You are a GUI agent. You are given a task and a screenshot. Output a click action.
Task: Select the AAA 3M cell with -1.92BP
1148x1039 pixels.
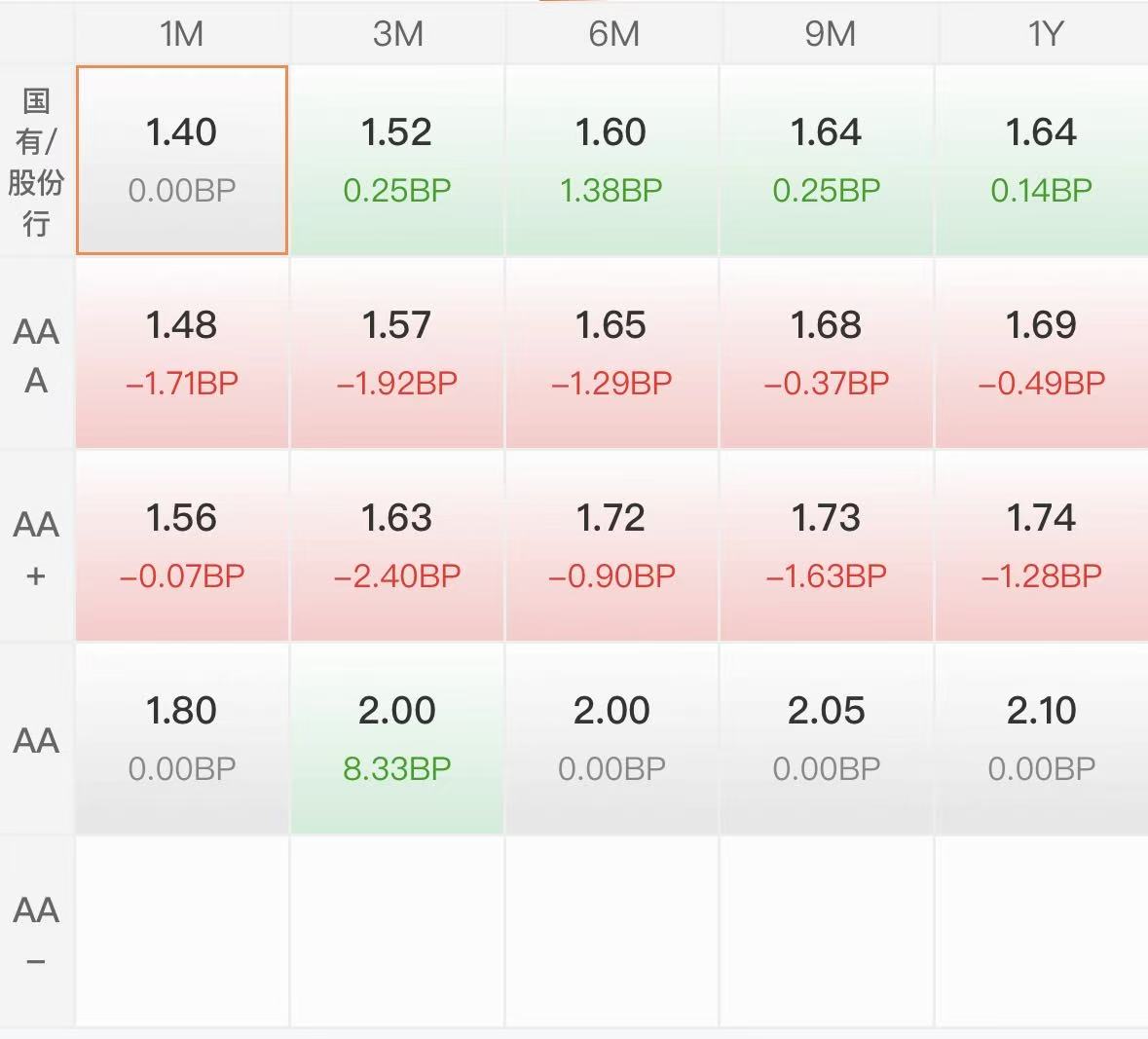coord(397,353)
